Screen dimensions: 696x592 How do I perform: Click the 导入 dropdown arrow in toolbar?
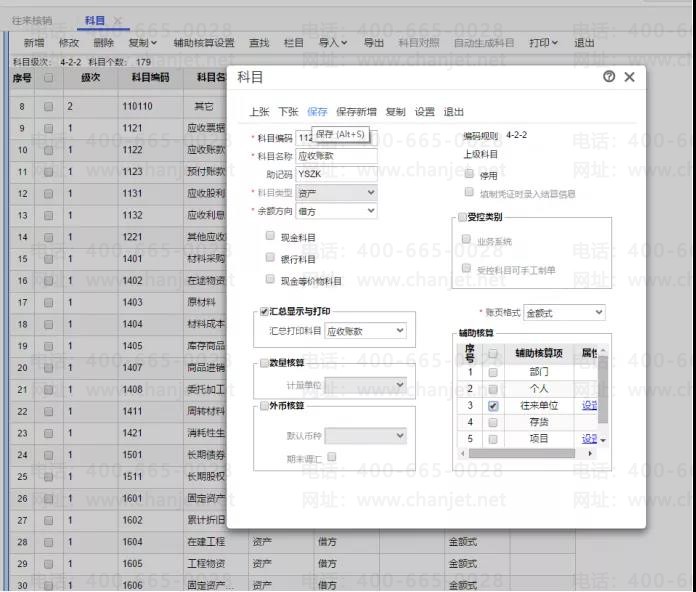[344, 43]
